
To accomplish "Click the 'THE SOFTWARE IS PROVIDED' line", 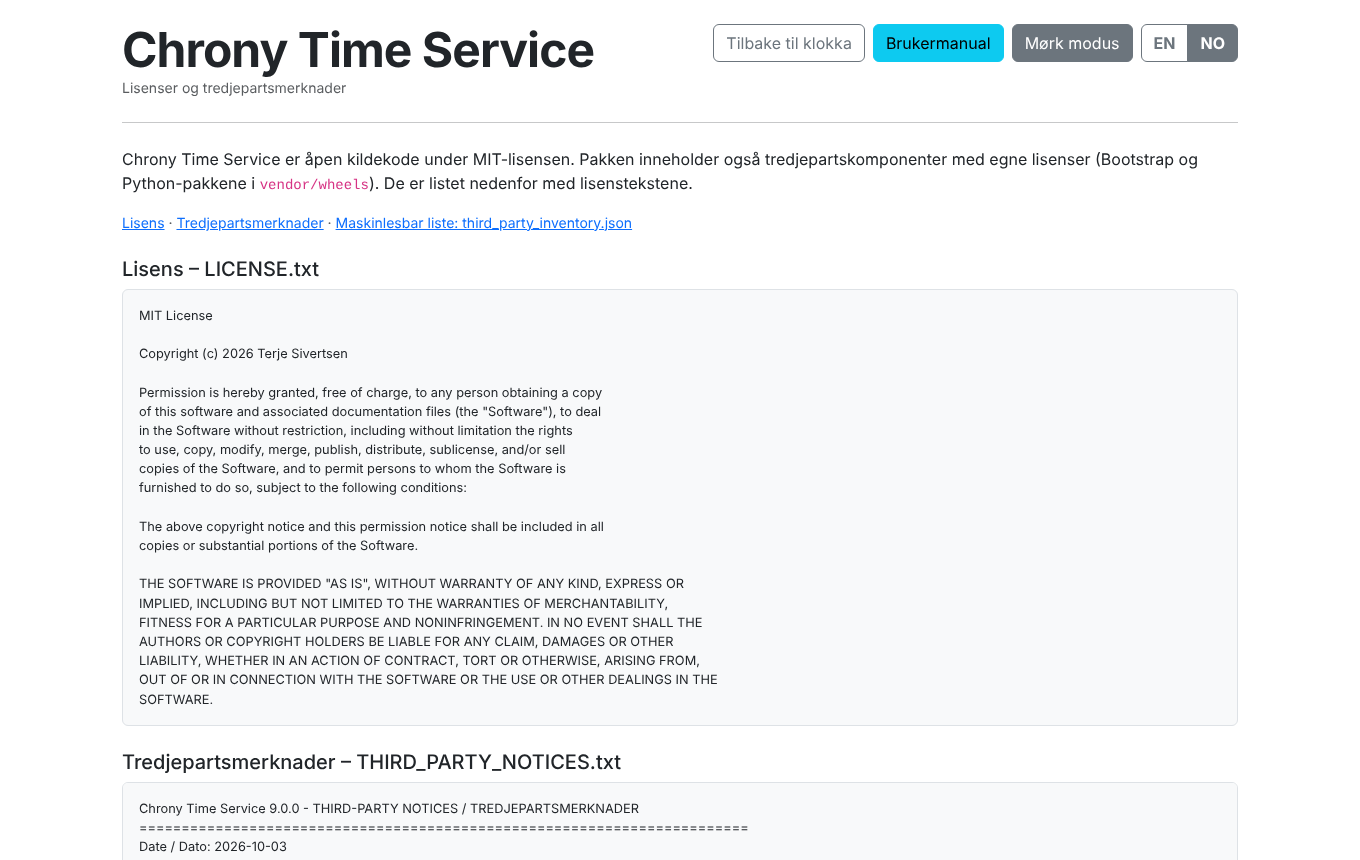I will (x=411, y=584).
